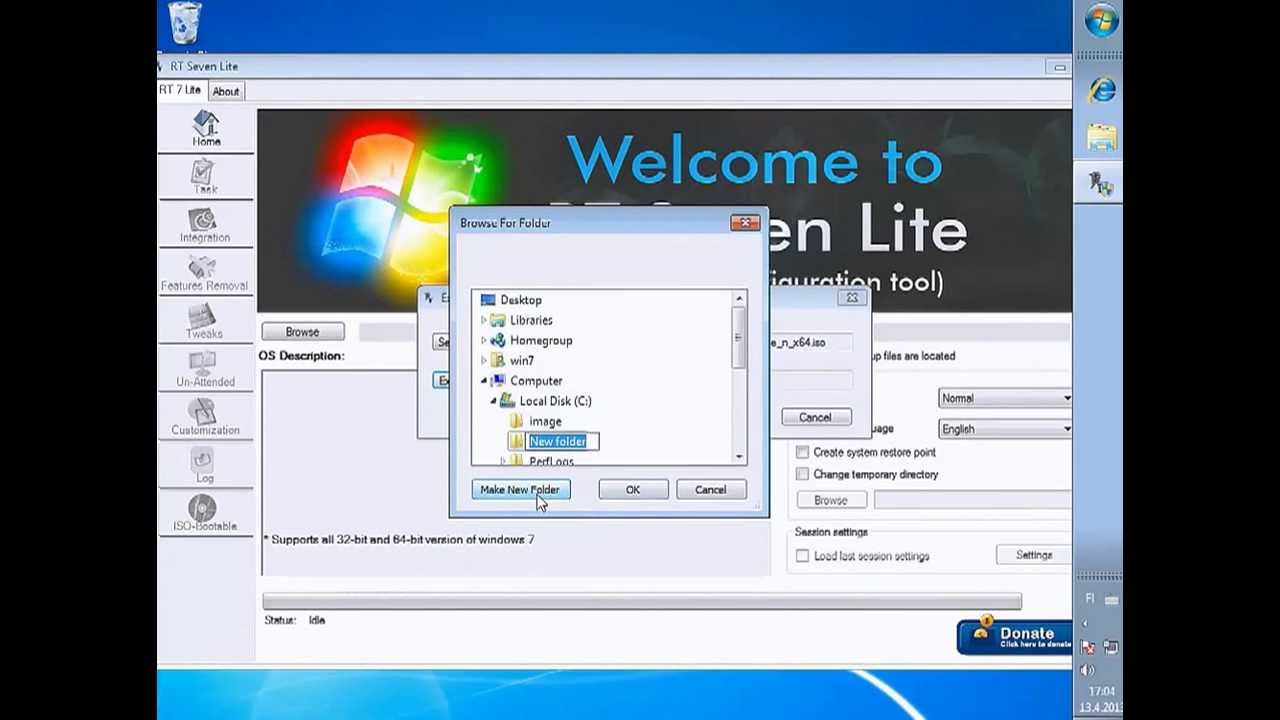Screen dimensions: 1280x720
Task: Click Cancel in the extraction dialog
Action: tap(815, 417)
